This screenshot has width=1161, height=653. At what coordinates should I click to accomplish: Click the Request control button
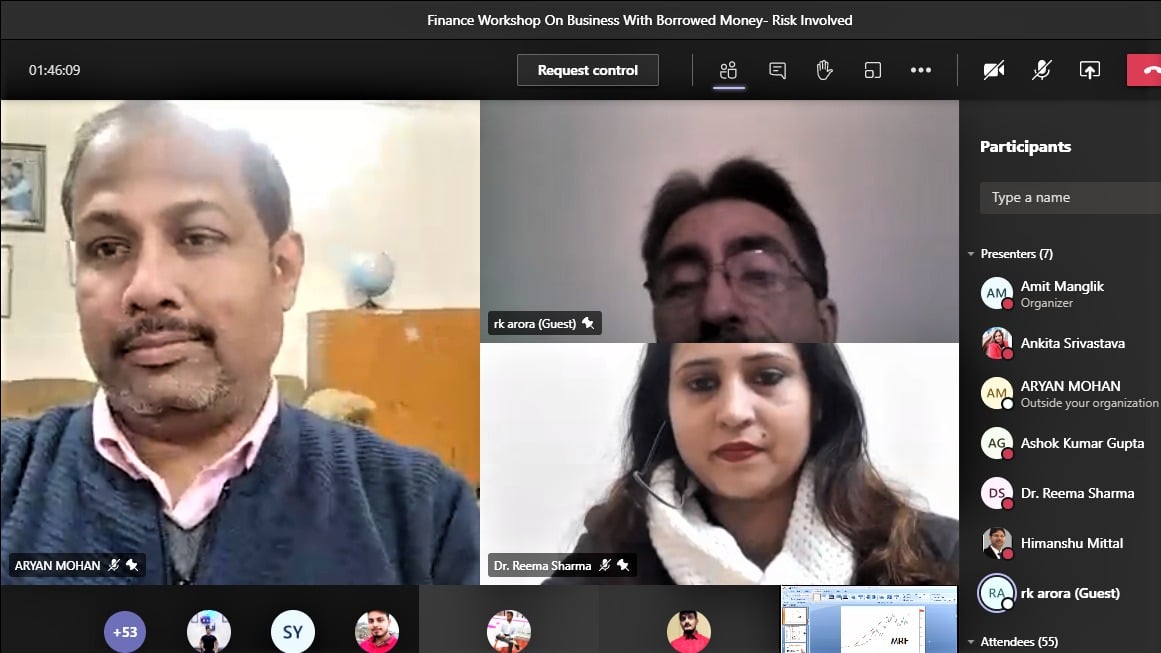[587, 70]
